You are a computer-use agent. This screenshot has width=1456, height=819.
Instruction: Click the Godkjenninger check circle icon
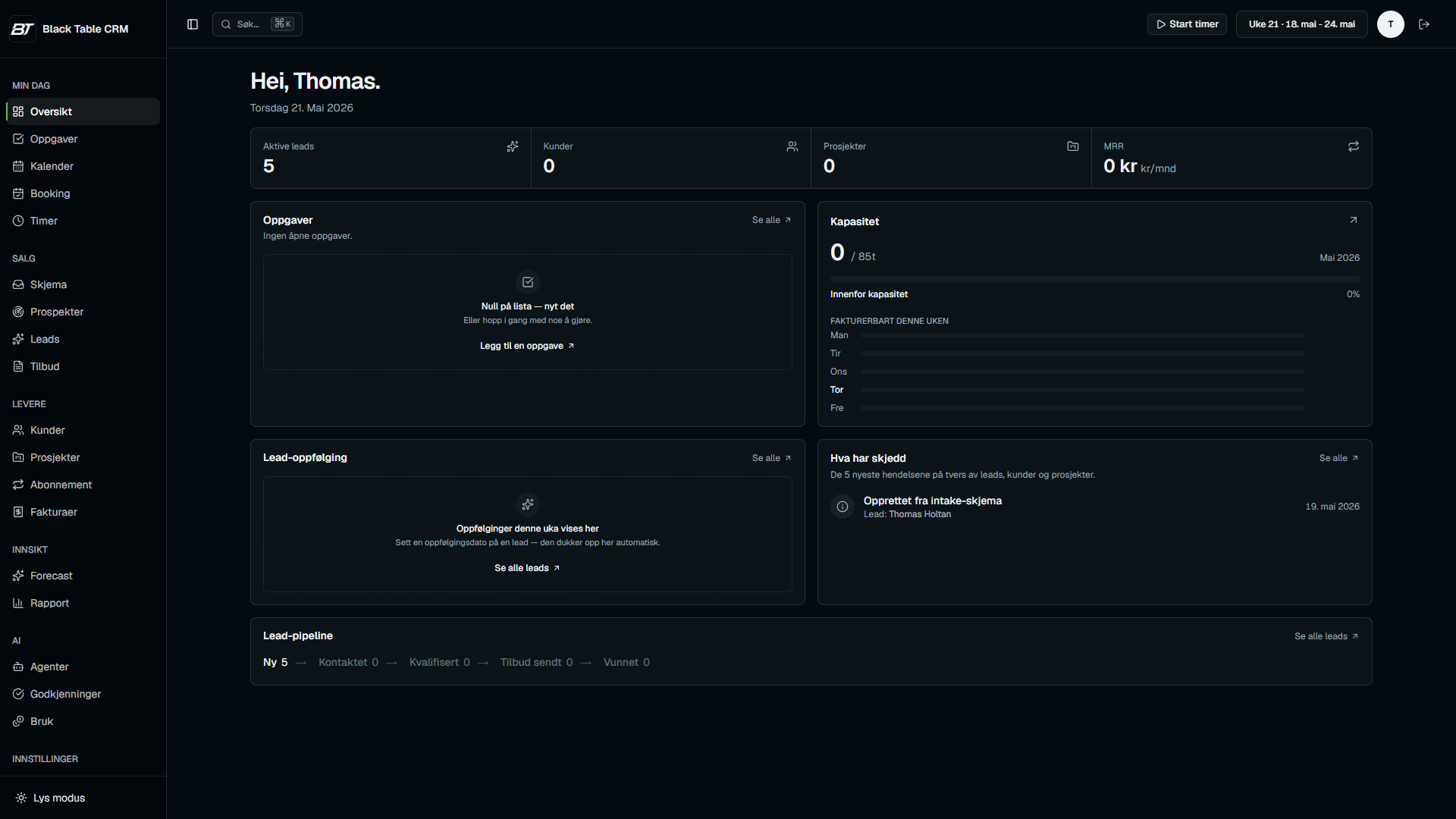(x=18, y=694)
